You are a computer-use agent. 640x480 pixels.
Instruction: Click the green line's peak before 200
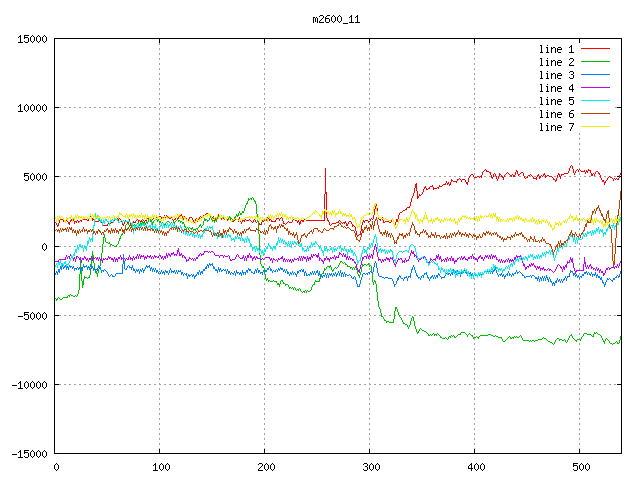pos(251,198)
